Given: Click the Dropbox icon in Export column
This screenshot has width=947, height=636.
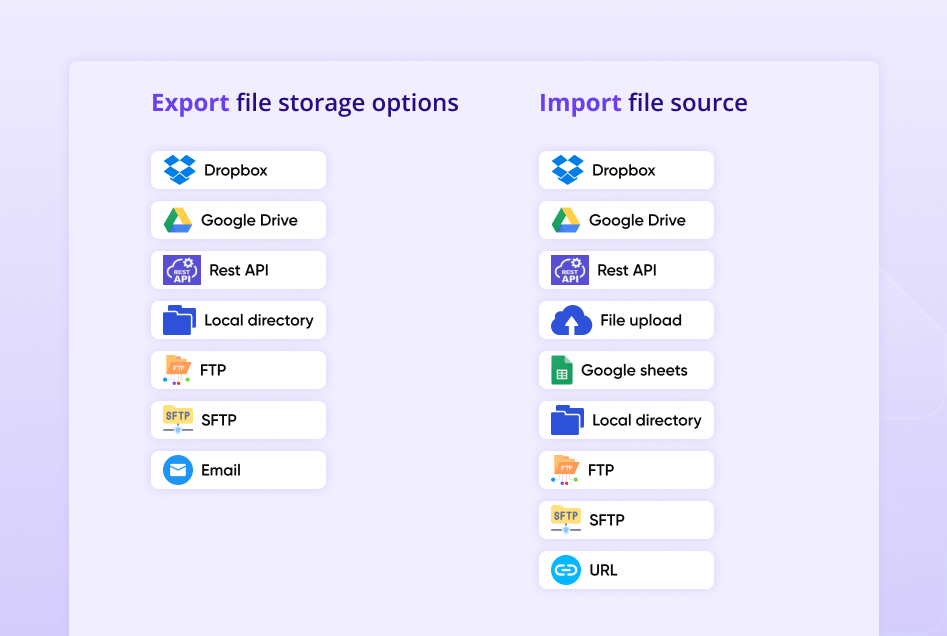Looking at the screenshot, I should (x=177, y=169).
